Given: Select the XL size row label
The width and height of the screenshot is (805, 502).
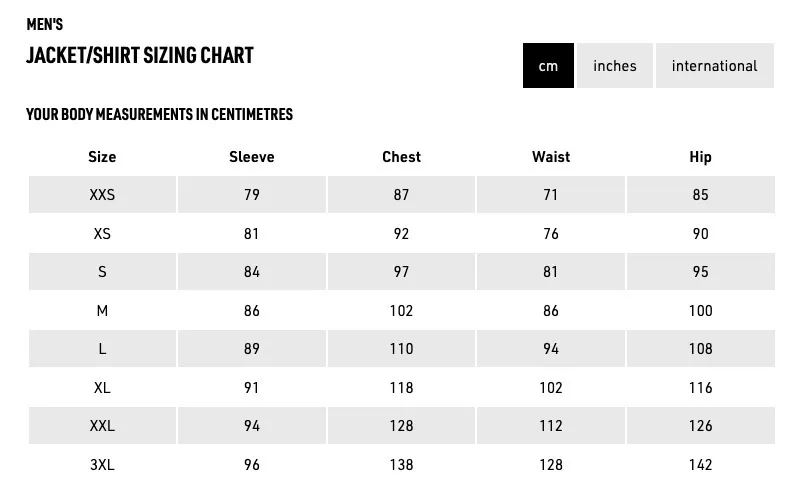Looking at the screenshot, I should click(x=102, y=388).
